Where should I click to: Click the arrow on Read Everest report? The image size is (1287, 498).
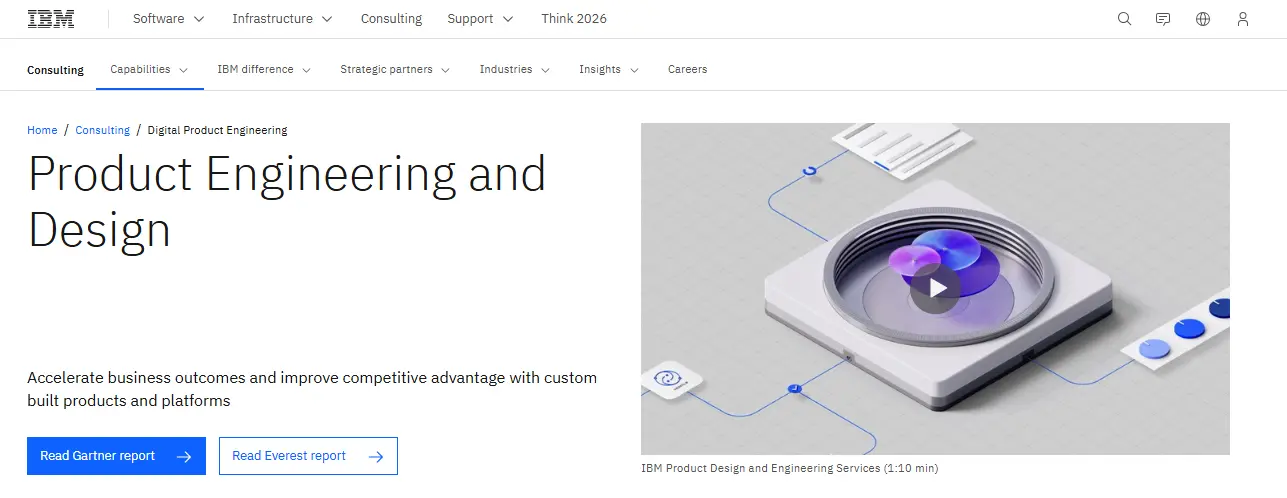click(x=376, y=456)
